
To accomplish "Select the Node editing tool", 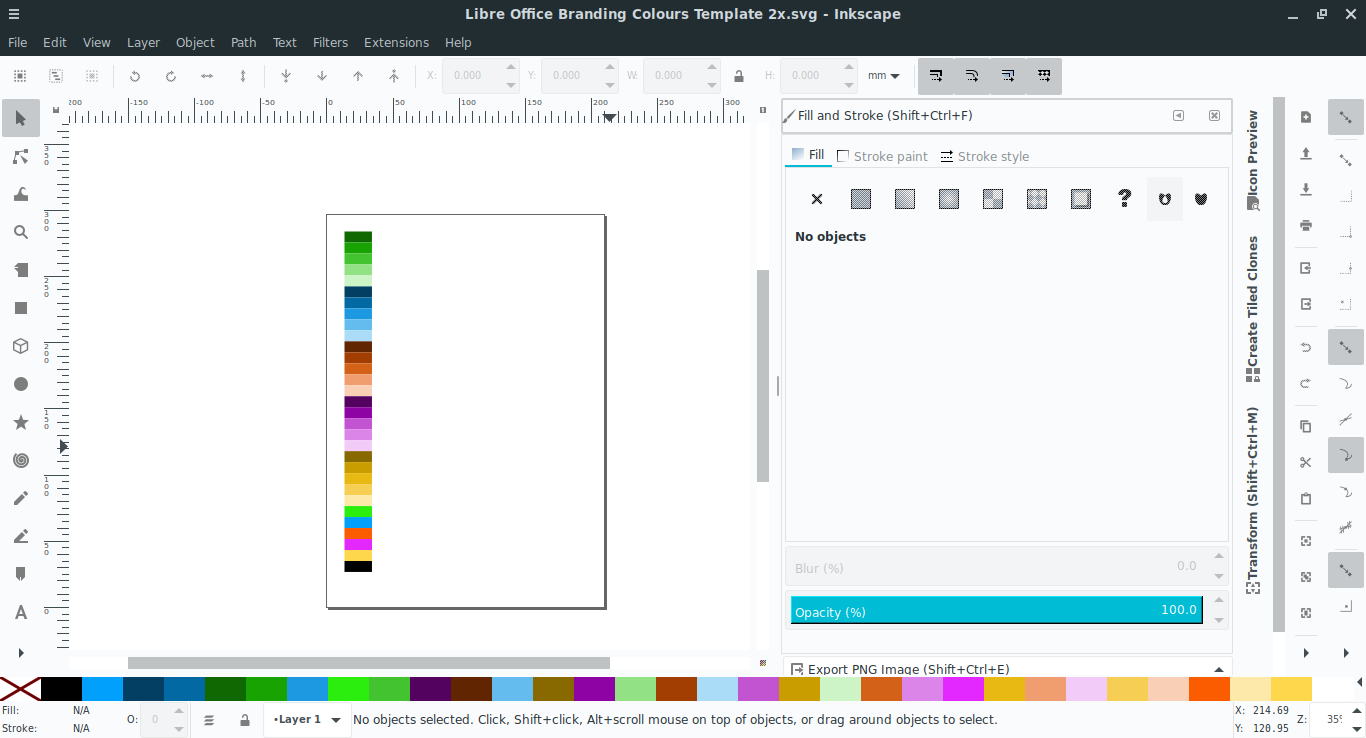I will point(20,156).
